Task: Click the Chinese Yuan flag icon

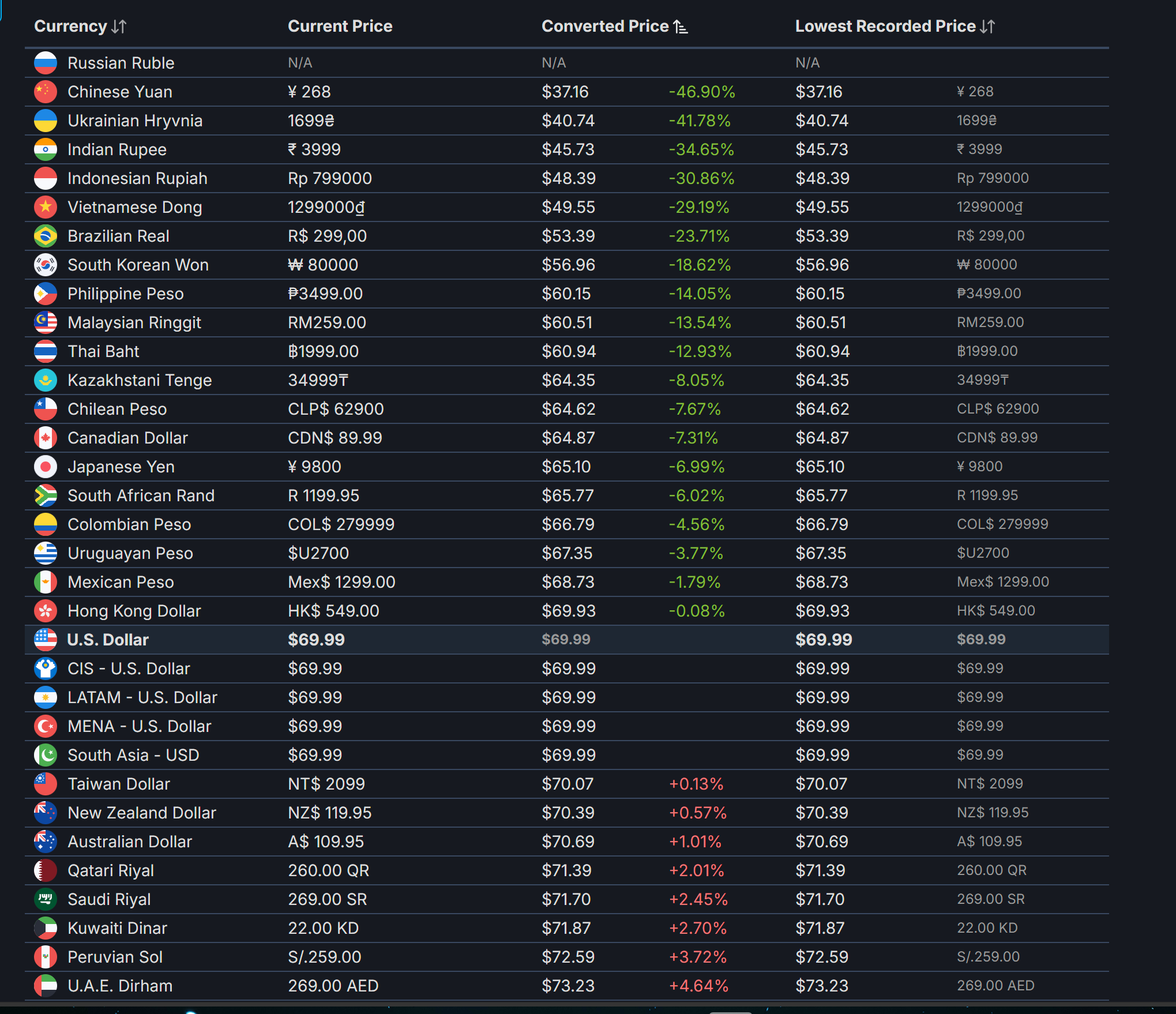Action: click(46, 92)
